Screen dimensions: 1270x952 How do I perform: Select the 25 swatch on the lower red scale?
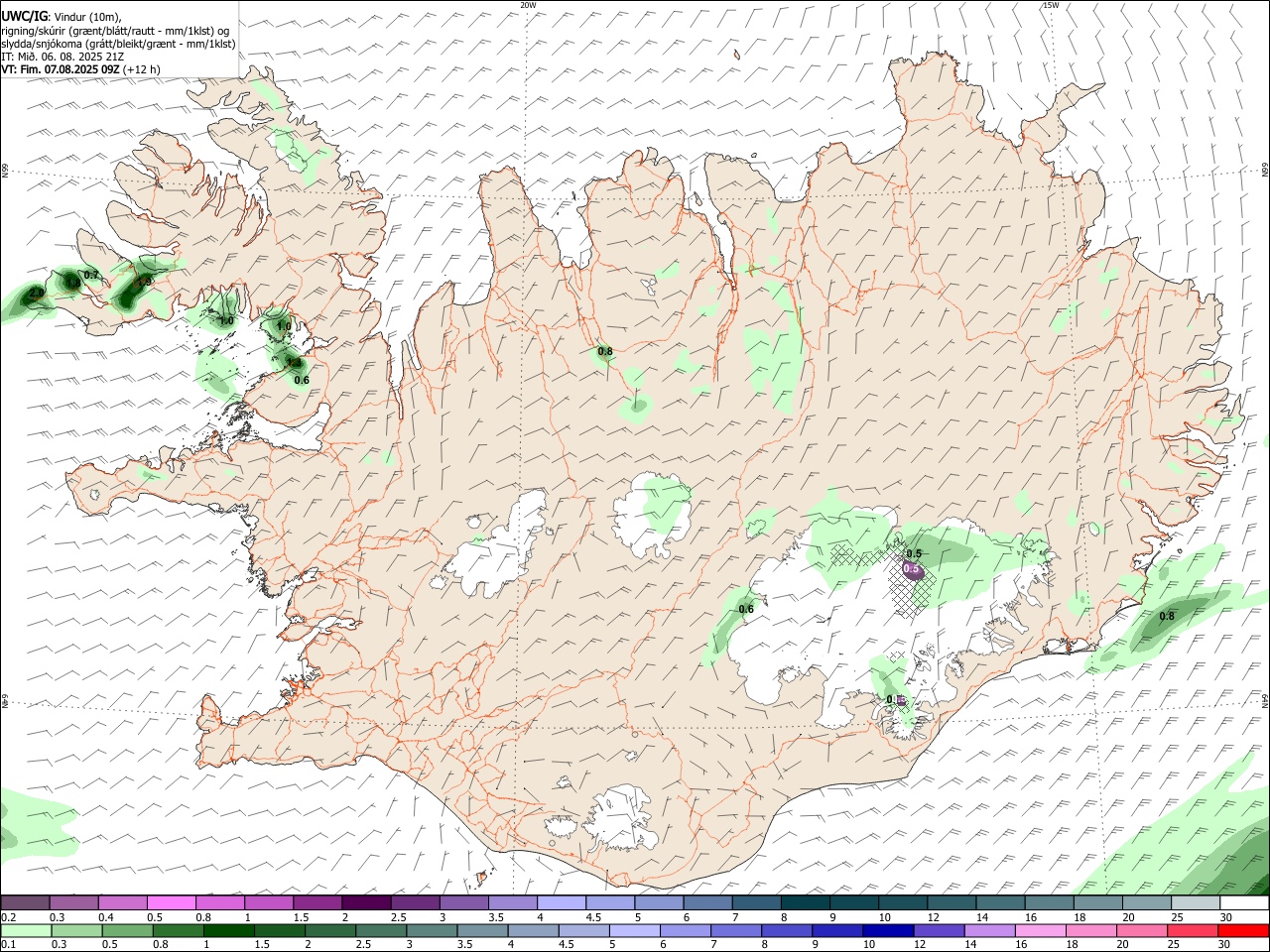1193,931
